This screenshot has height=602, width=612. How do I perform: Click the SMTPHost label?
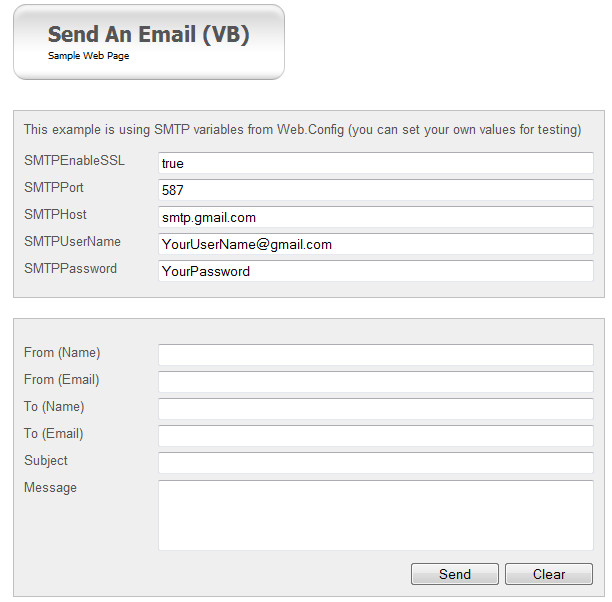55,214
